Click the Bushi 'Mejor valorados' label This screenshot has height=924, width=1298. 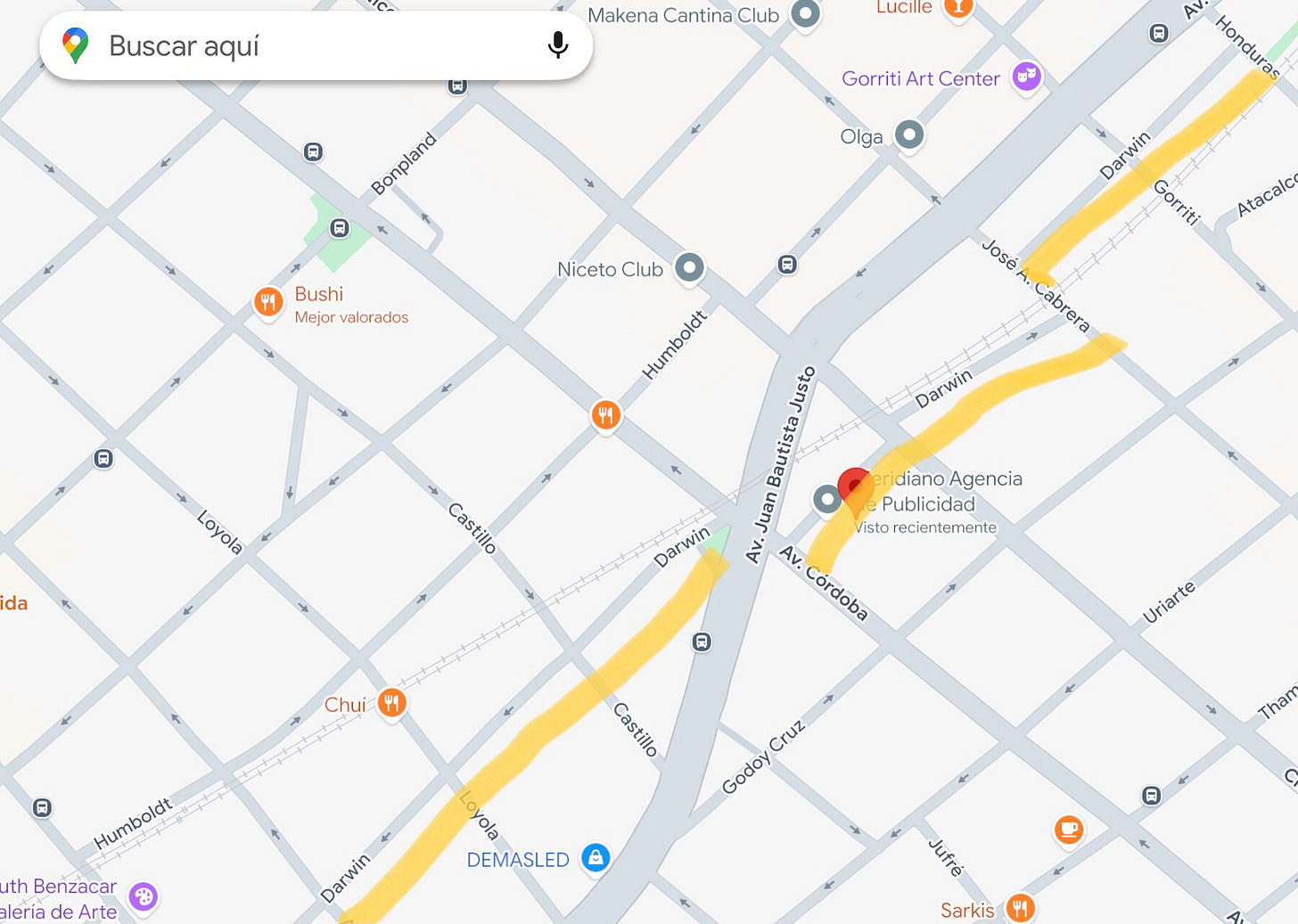[x=351, y=317]
